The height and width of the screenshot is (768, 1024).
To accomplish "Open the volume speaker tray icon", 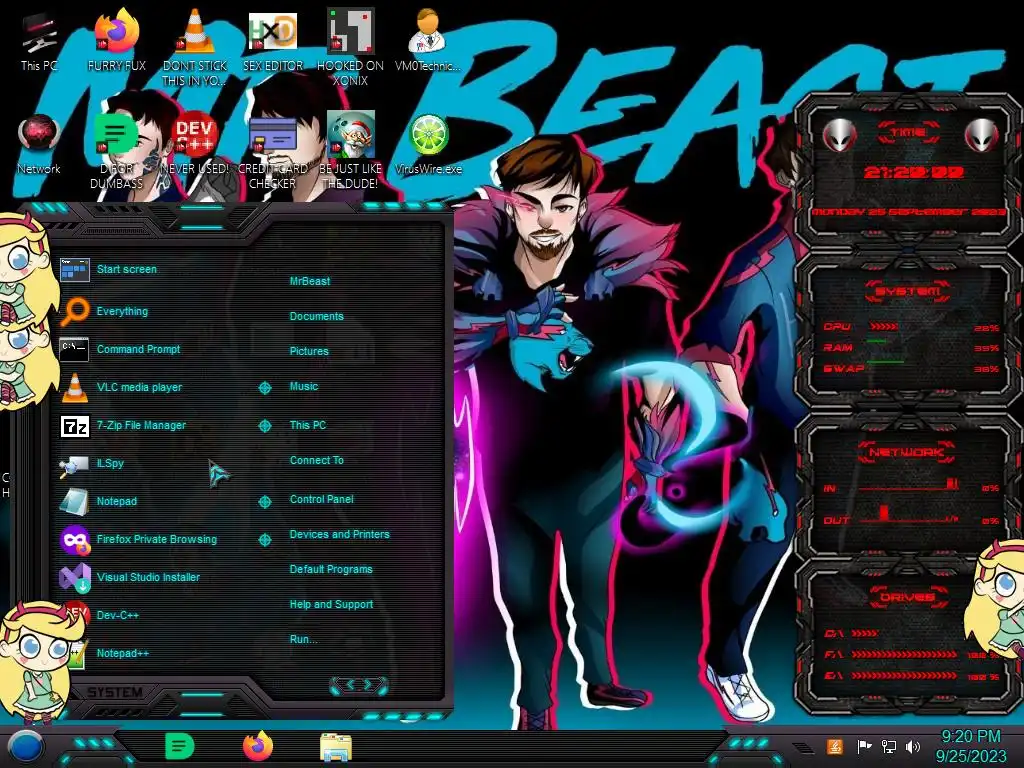I will (913, 746).
